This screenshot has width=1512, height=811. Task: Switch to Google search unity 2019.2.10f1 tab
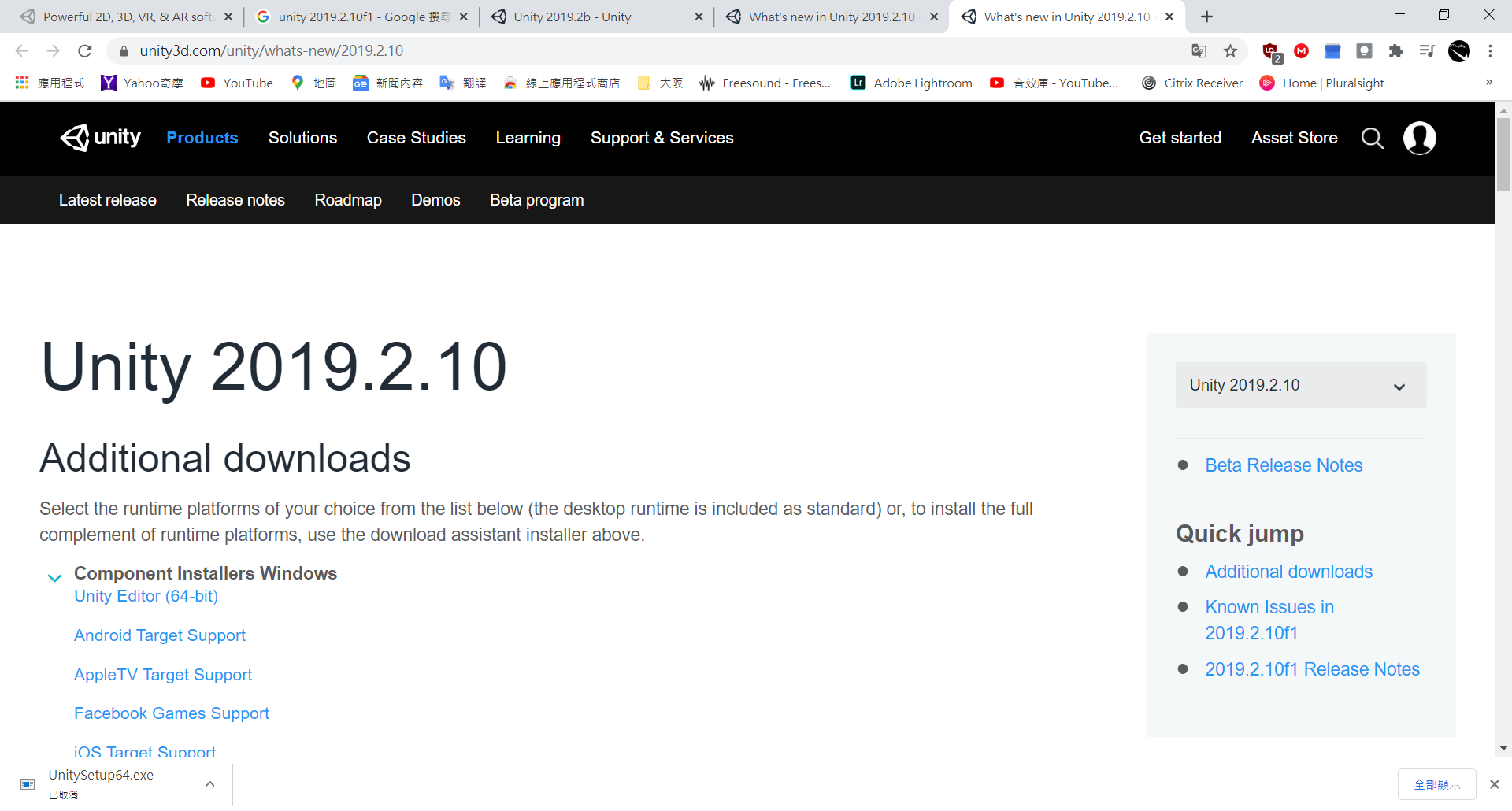tap(361, 17)
